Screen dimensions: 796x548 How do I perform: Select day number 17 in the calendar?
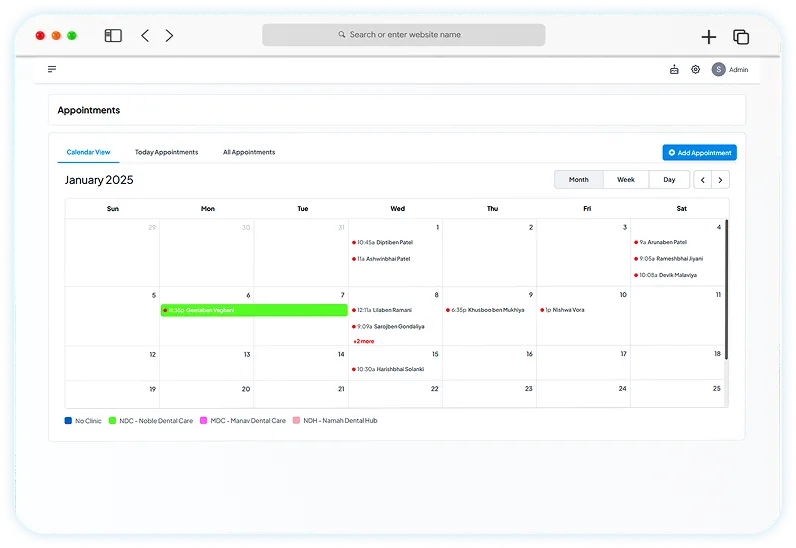623,354
